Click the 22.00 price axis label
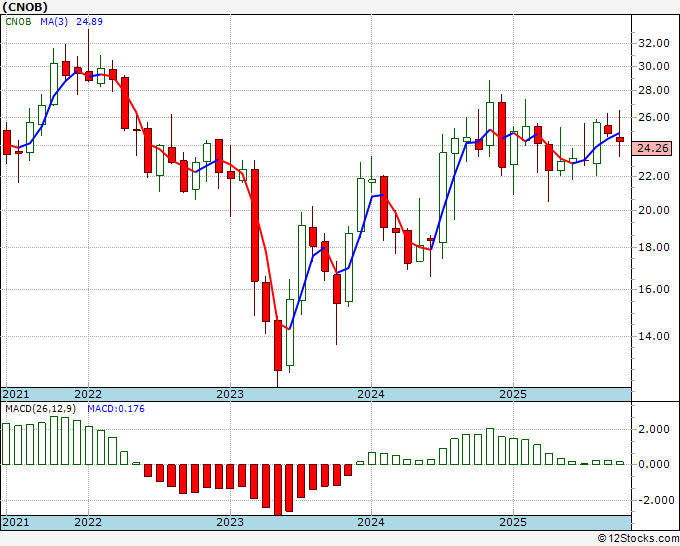 click(x=654, y=176)
